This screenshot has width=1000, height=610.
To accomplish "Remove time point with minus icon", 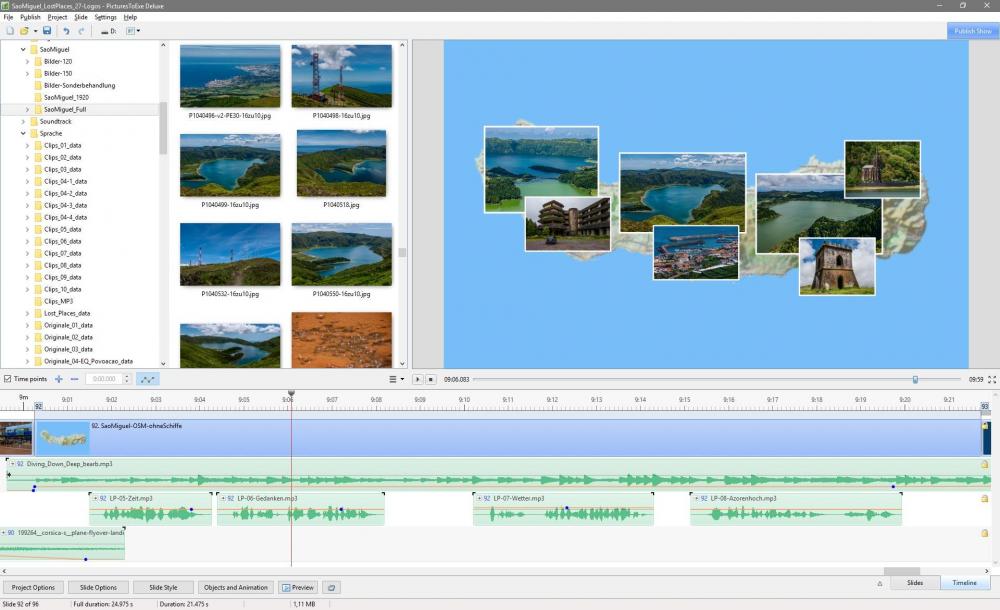I will pos(74,379).
